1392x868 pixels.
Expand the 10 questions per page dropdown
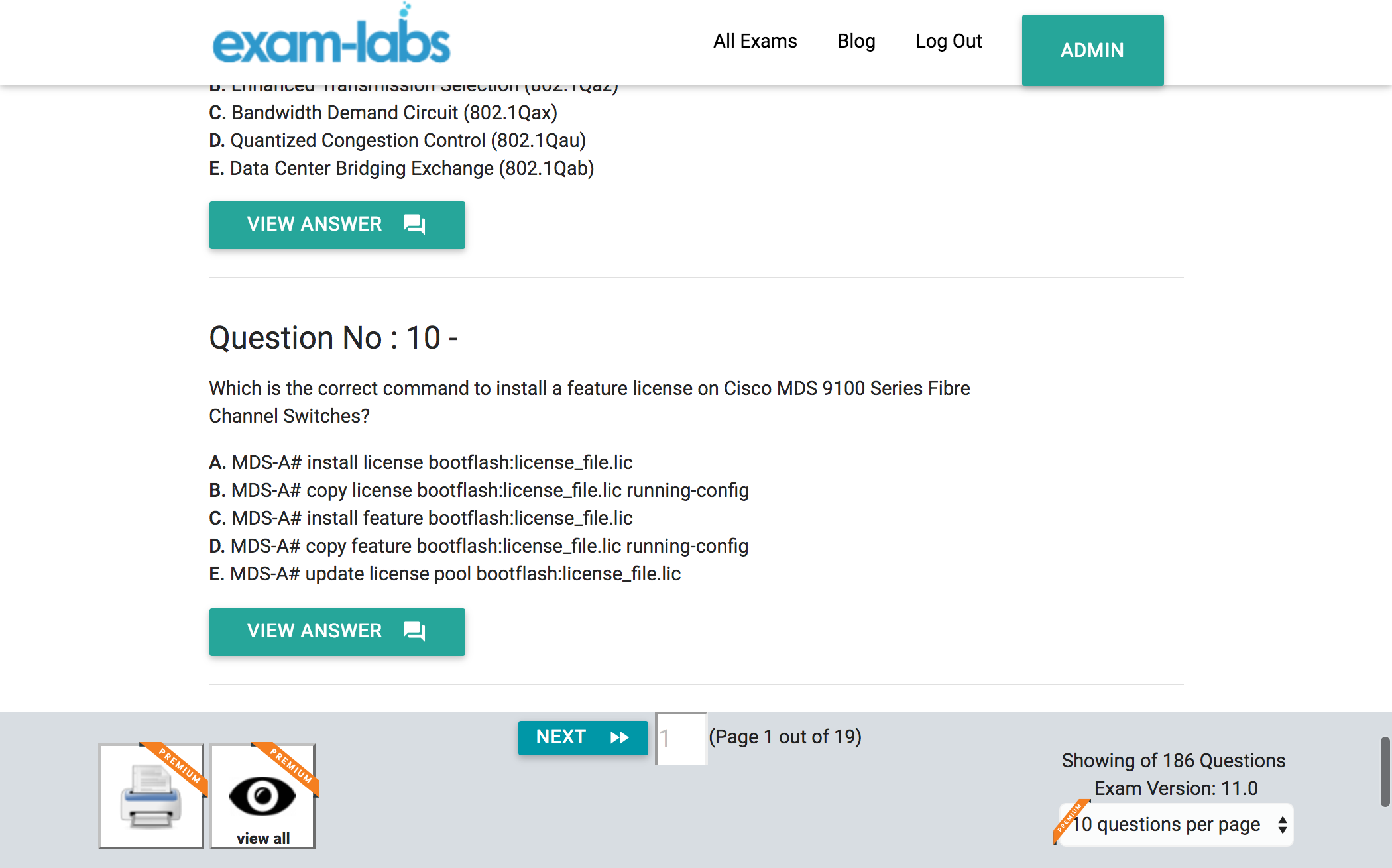[x=1175, y=825]
